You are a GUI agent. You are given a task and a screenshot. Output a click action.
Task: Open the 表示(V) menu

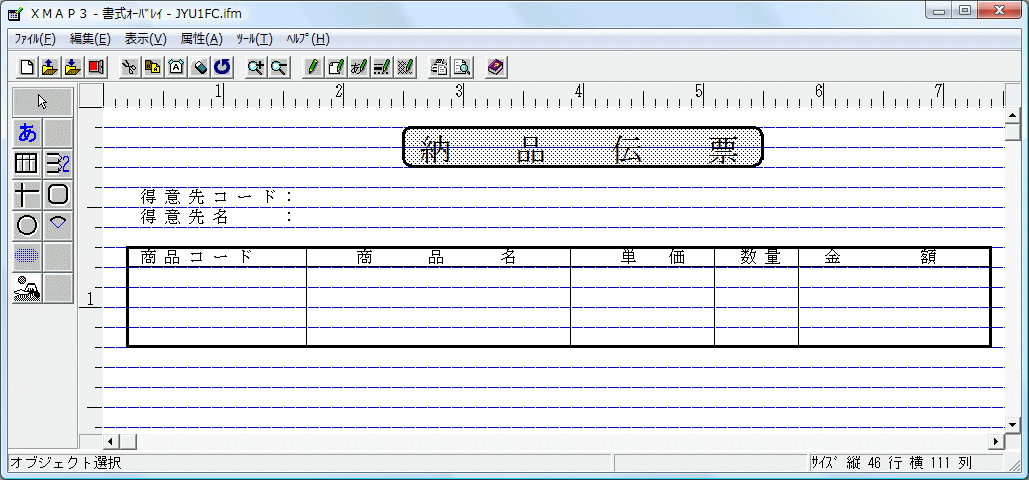[146, 39]
